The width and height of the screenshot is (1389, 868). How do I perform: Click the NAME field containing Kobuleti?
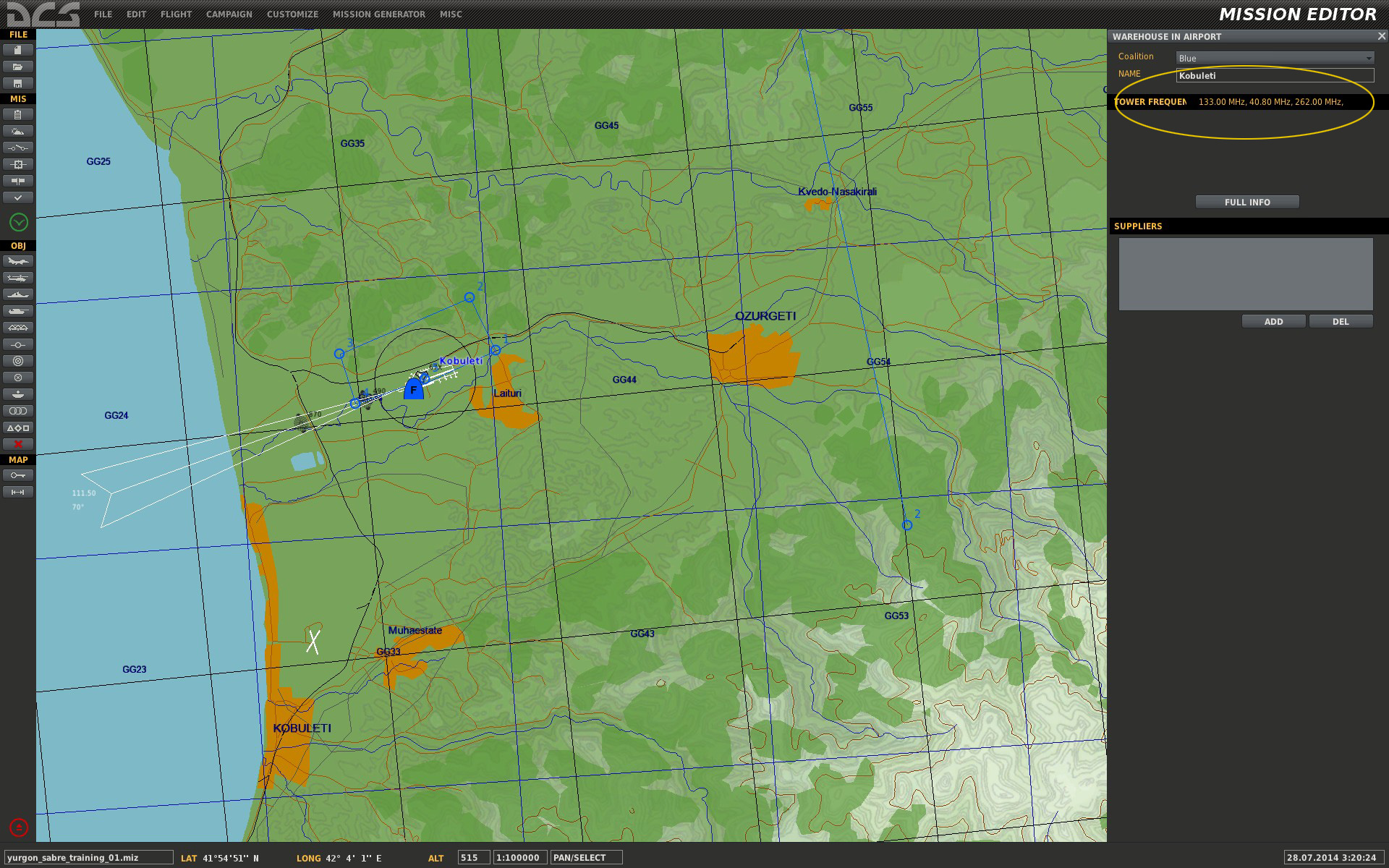click(1275, 75)
